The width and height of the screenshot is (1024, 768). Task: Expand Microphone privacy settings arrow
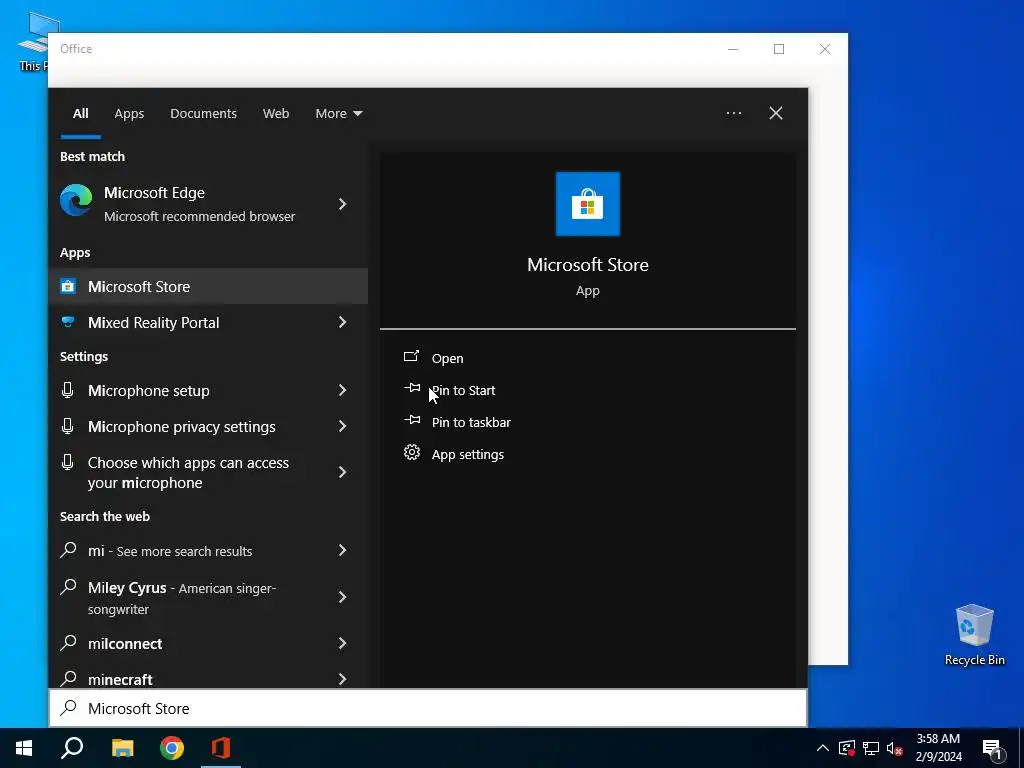coord(343,426)
